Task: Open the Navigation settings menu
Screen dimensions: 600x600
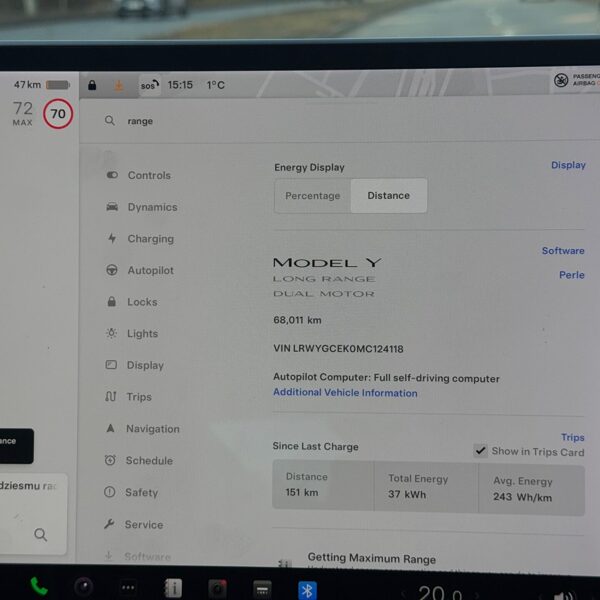Action: [x=142, y=429]
